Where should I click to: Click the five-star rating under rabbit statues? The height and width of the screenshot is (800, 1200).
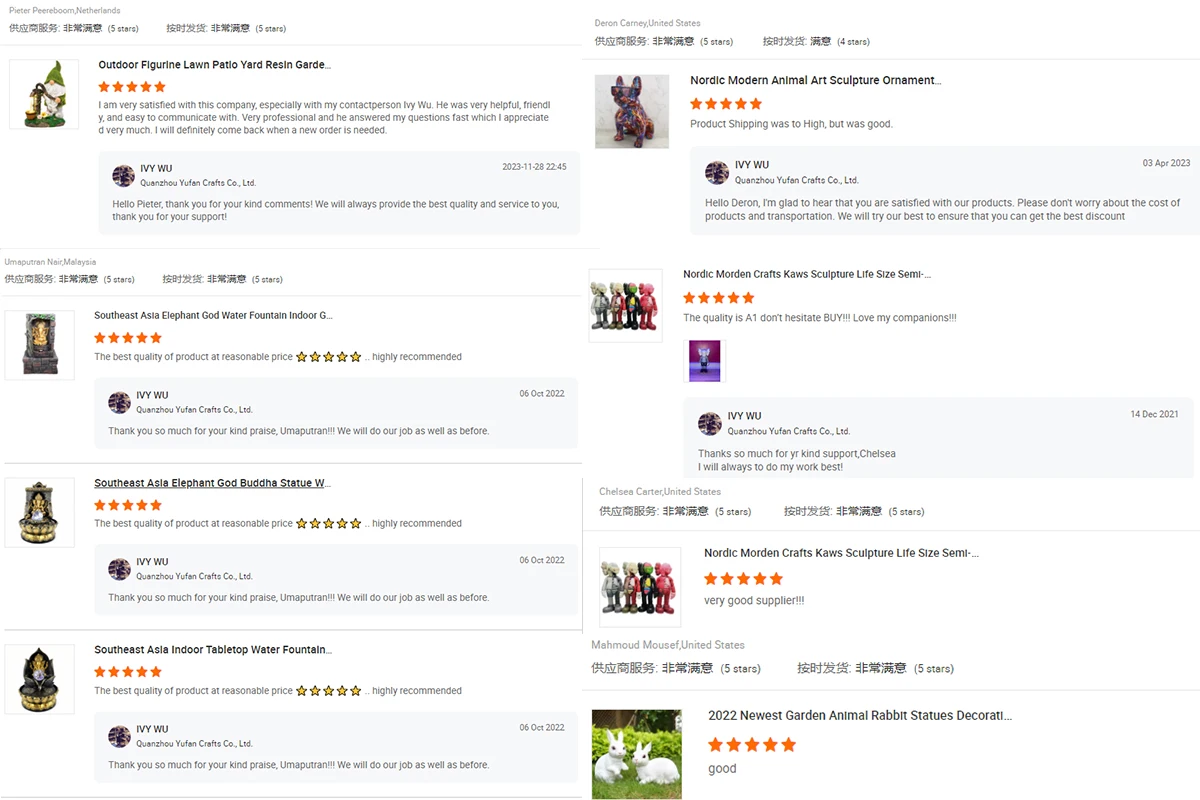[752, 745]
